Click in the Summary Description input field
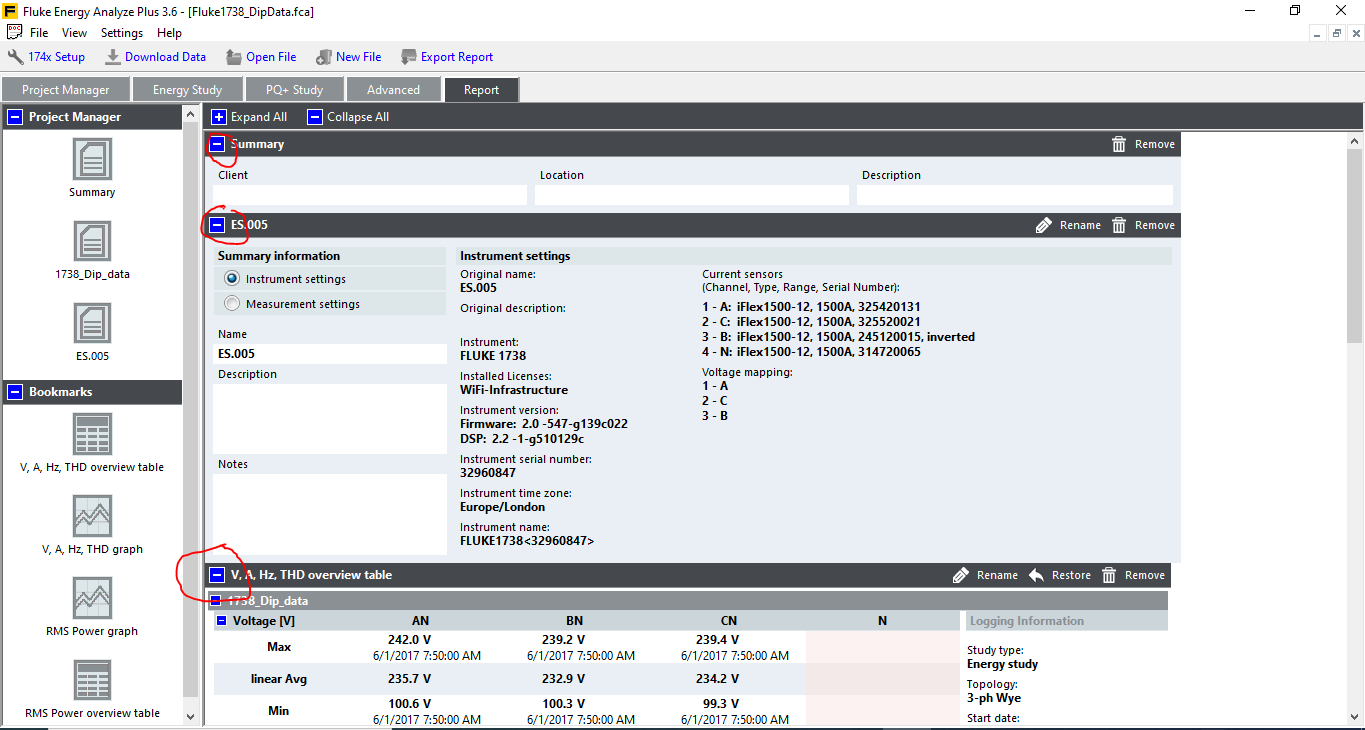 1015,195
